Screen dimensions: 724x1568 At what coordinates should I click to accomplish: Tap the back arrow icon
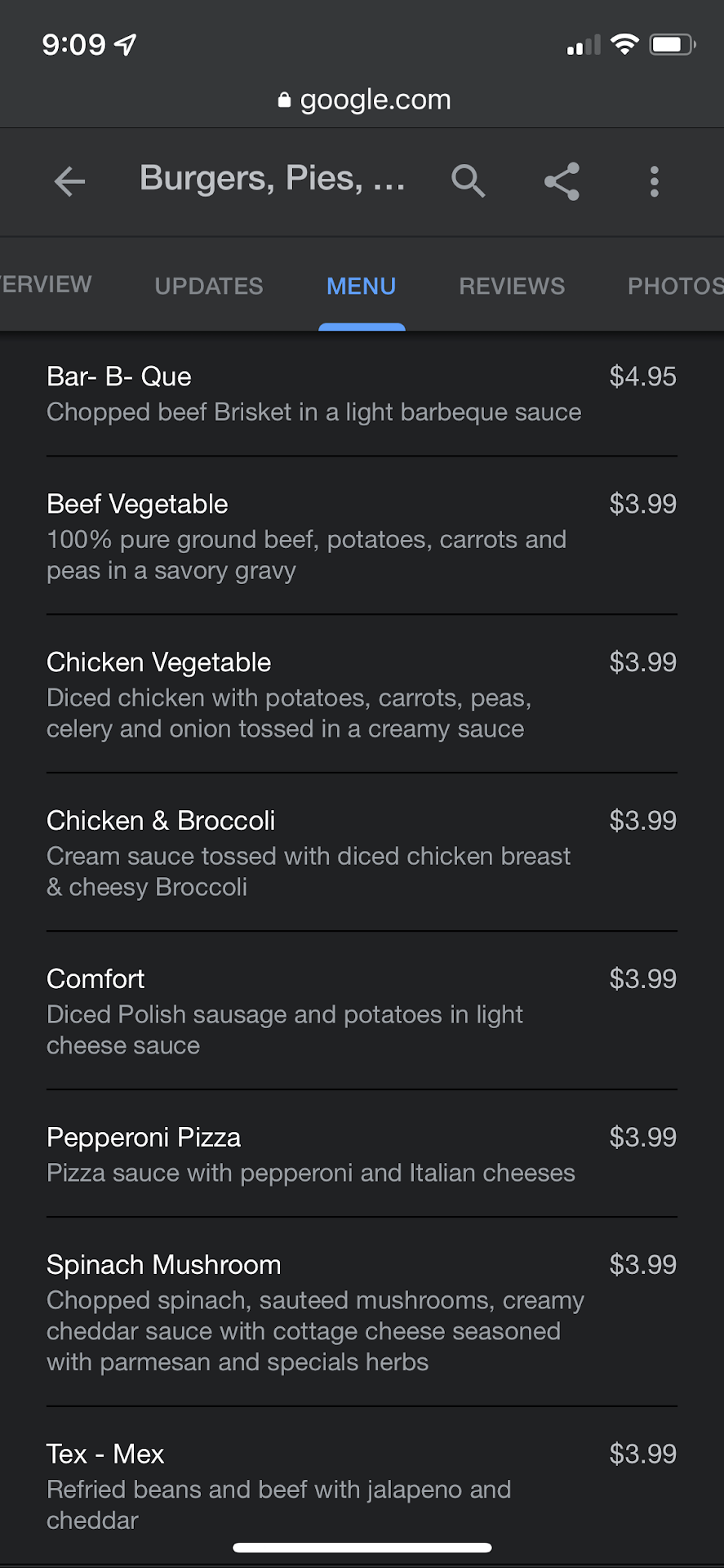(x=69, y=181)
